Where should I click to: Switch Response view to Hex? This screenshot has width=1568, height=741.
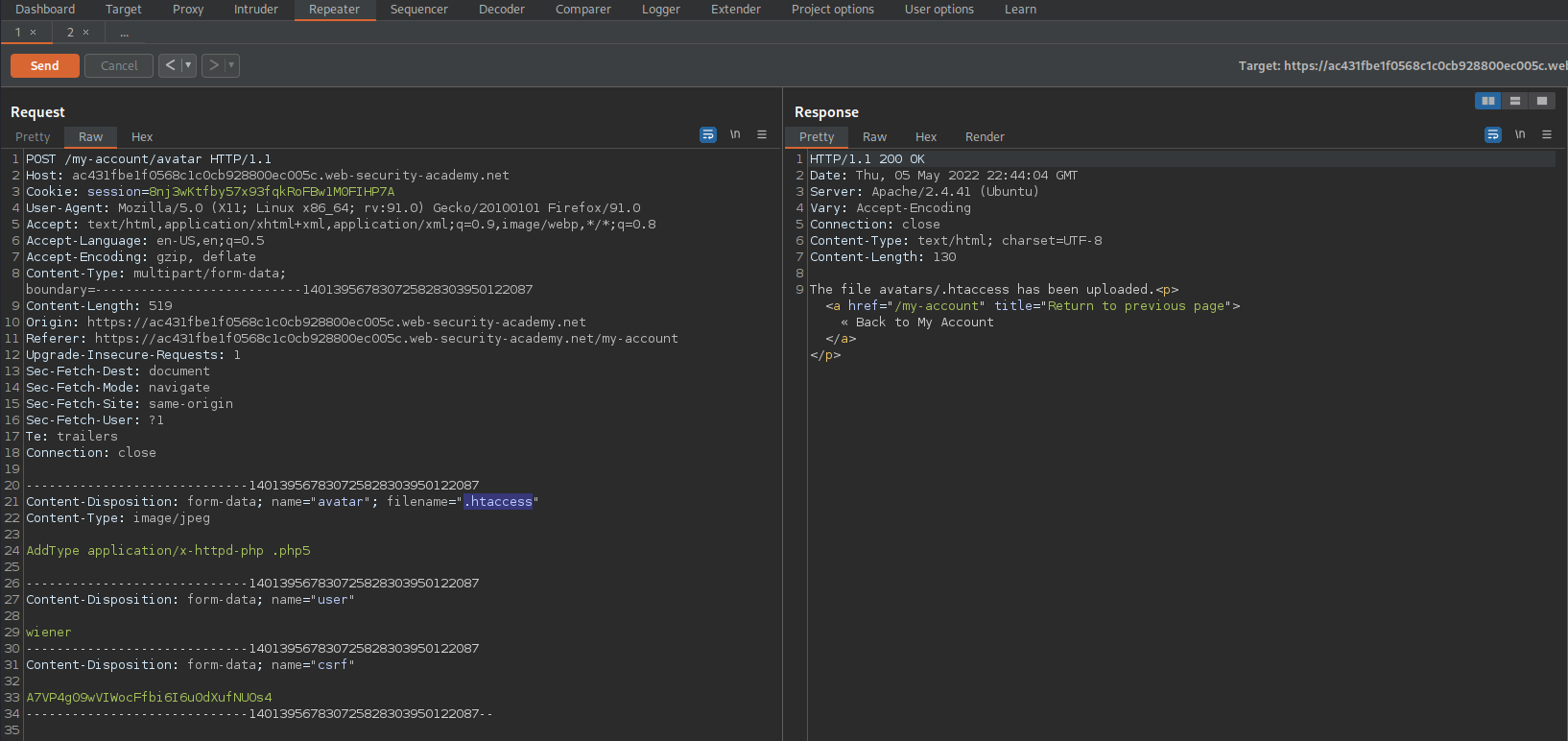(926, 137)
